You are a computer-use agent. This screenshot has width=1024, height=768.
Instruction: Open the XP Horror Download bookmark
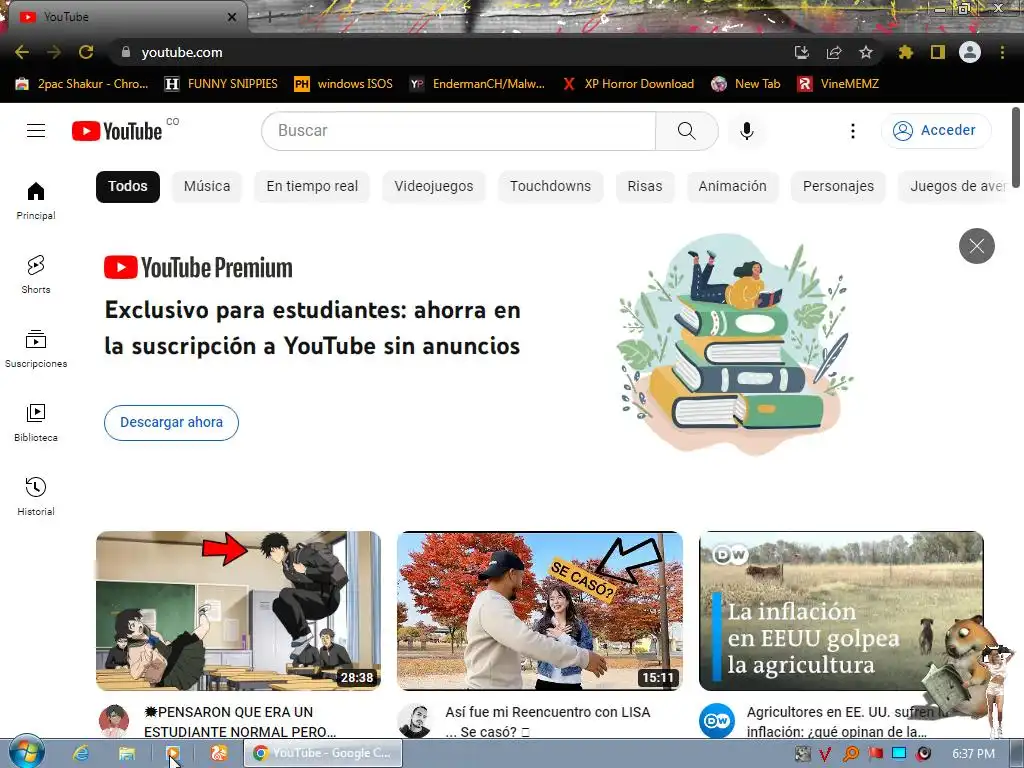(628, 84)
